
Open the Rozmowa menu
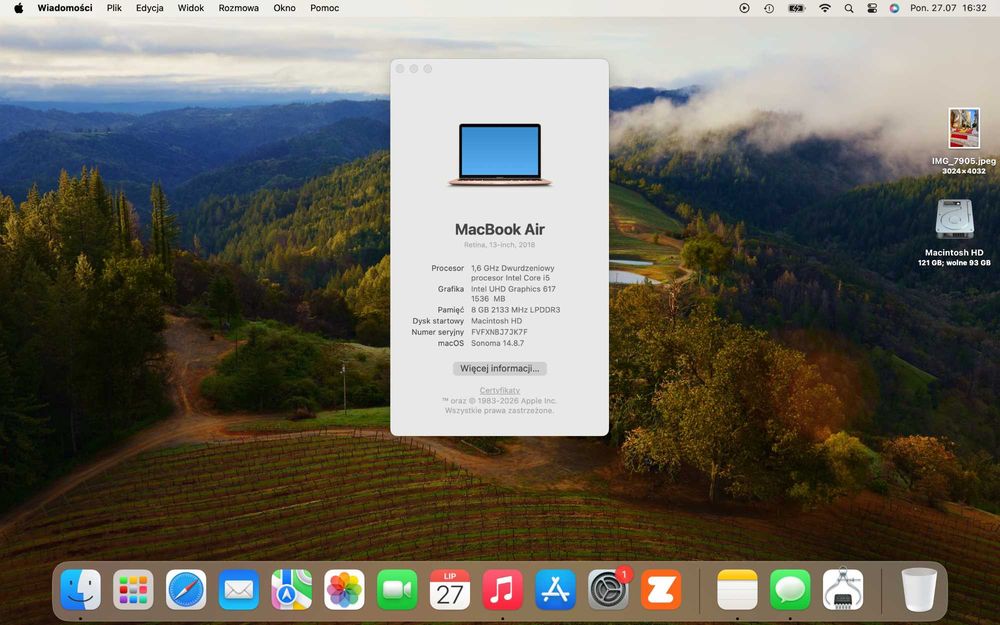[x=239, y=8]
